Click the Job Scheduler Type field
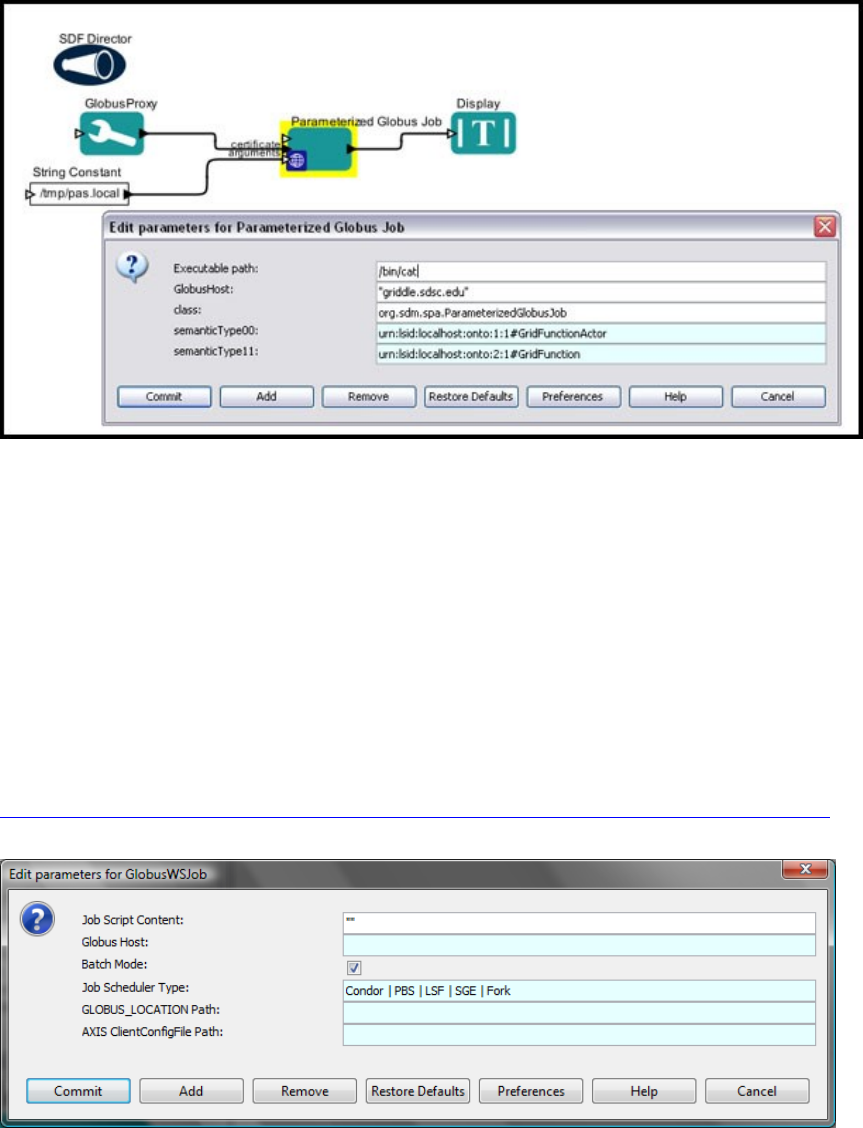This screenshot has height=1128, width=863. (x=579, y=991)
